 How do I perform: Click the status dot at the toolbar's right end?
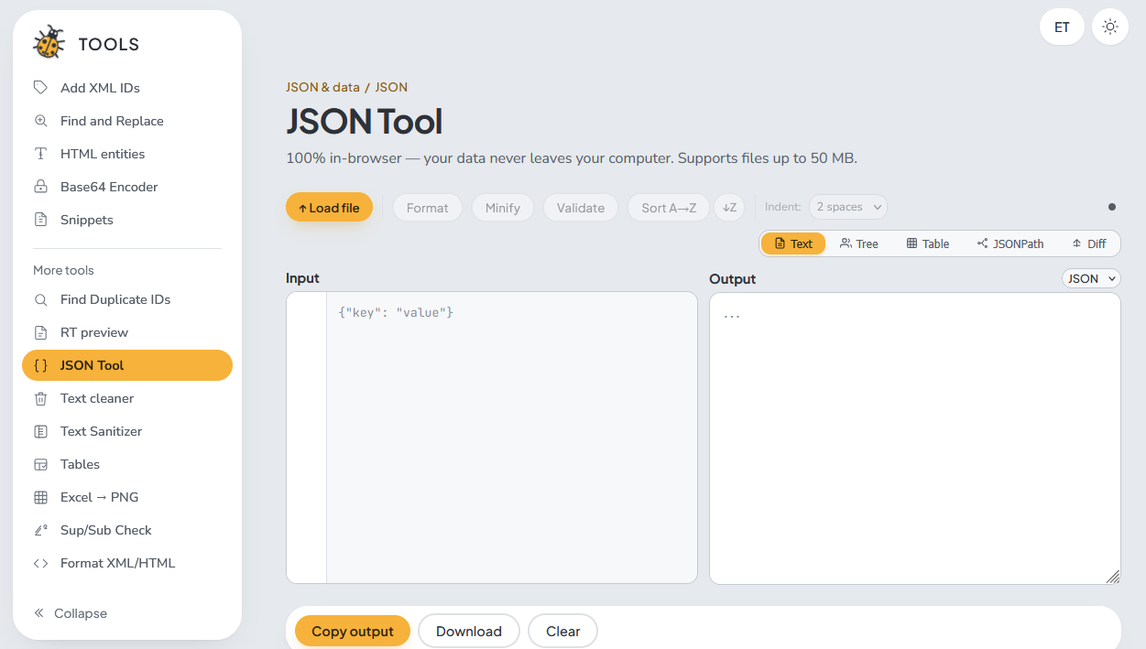point(1112,207)
